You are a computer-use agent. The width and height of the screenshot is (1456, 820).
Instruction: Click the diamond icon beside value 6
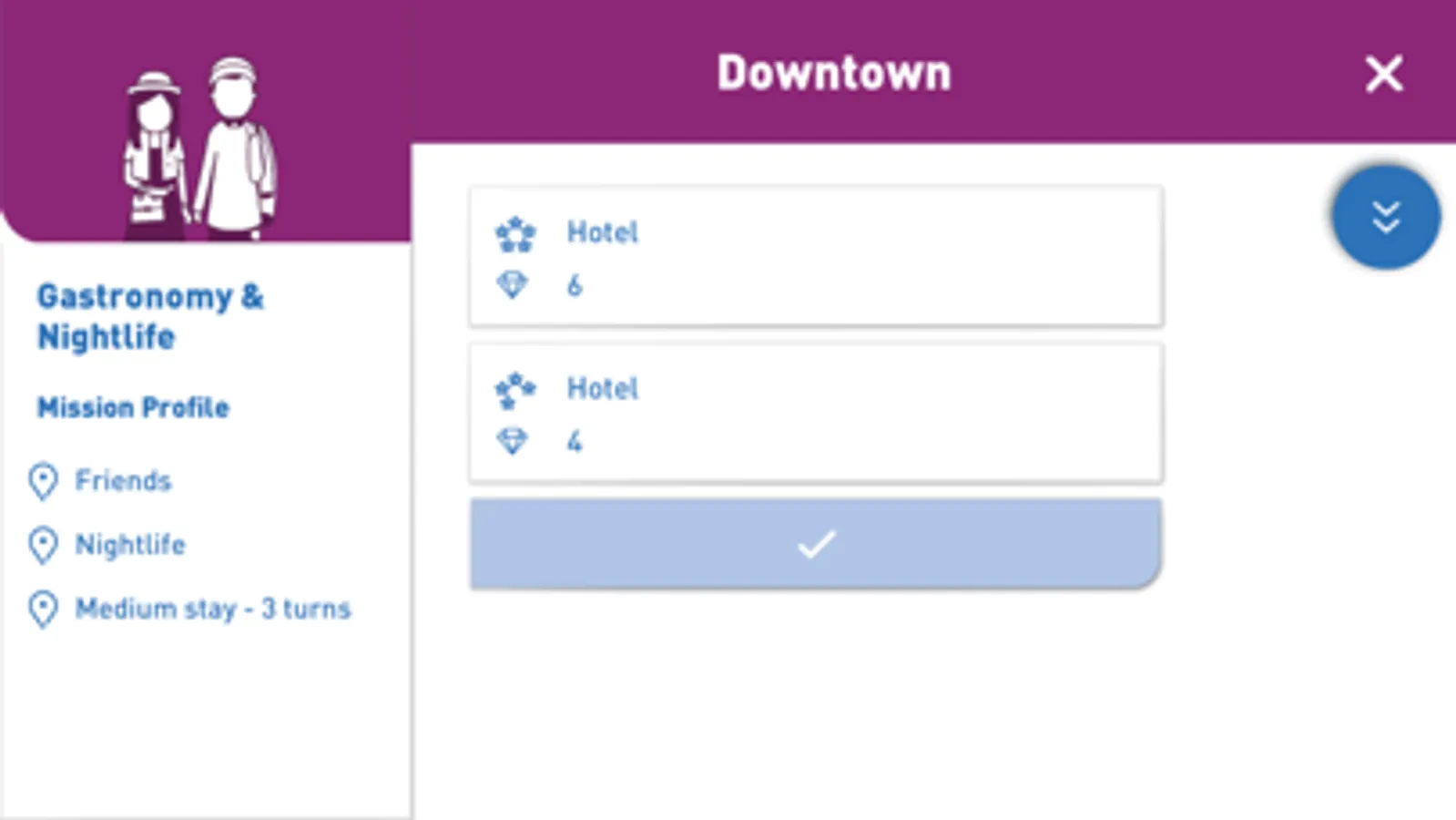coord(513,286)
